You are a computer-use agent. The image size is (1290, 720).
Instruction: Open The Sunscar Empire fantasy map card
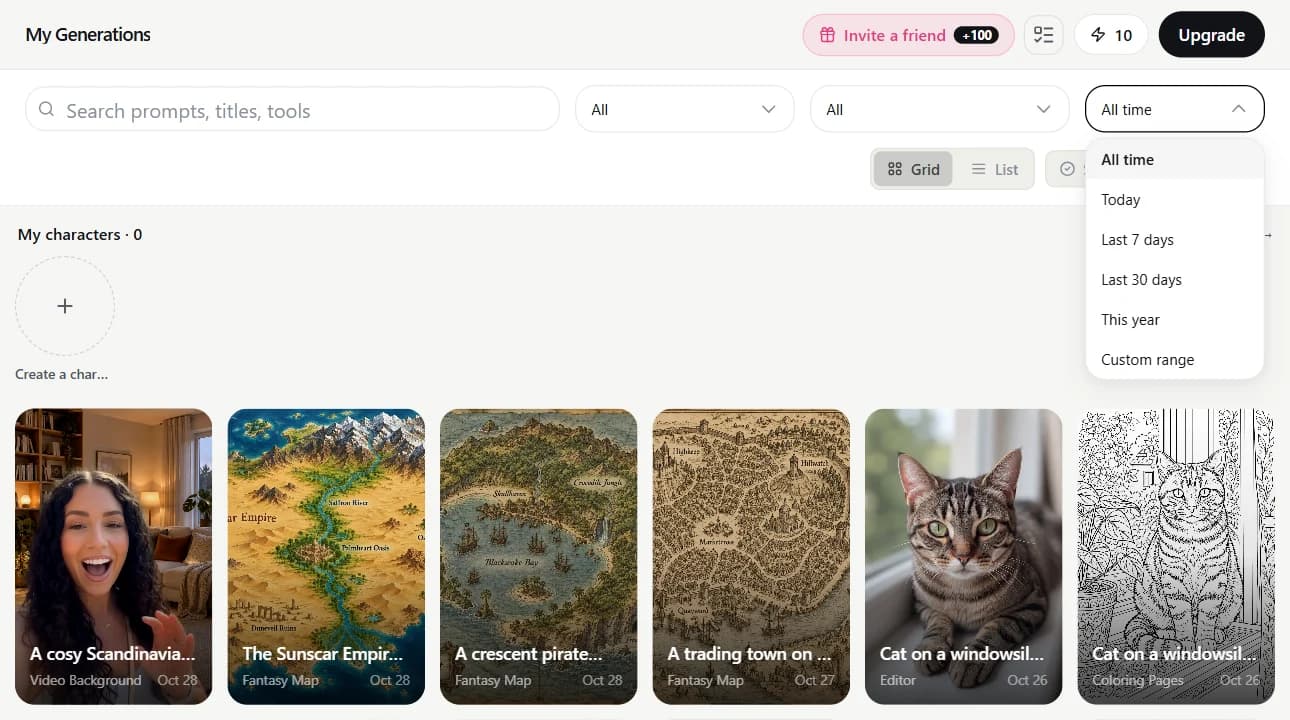(326, 556)
